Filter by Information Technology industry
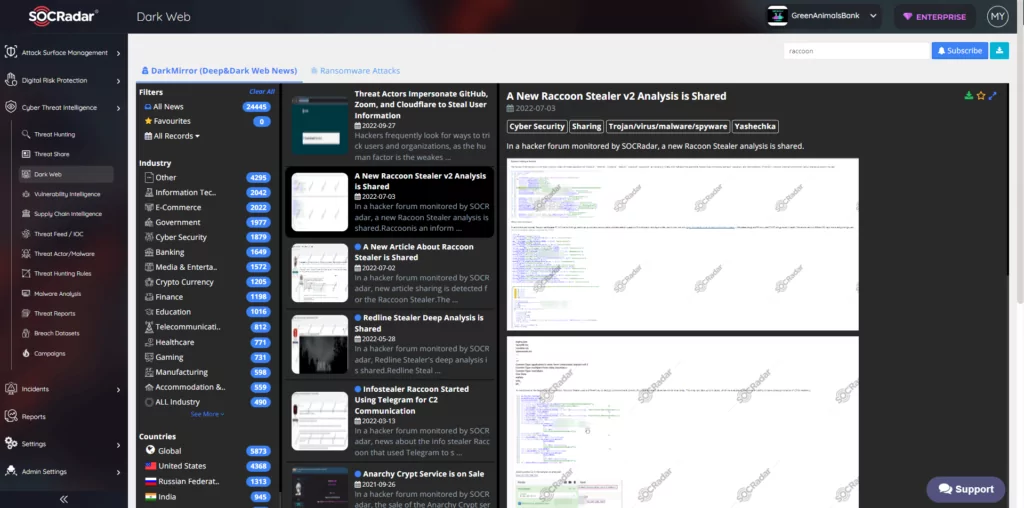Image resolution: width=1024 pixels, height=508 pixels. click(181, 192)
